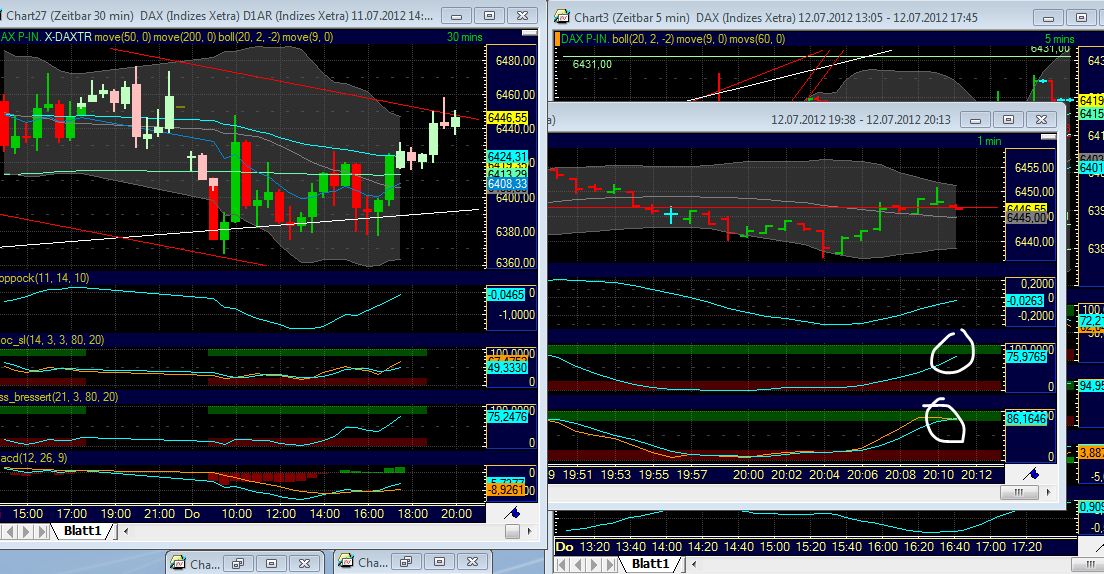Close the second minimized Cha... window
Image resolution: width=1104 pixels, height=574 pixels.
click(x=472, y=561)
